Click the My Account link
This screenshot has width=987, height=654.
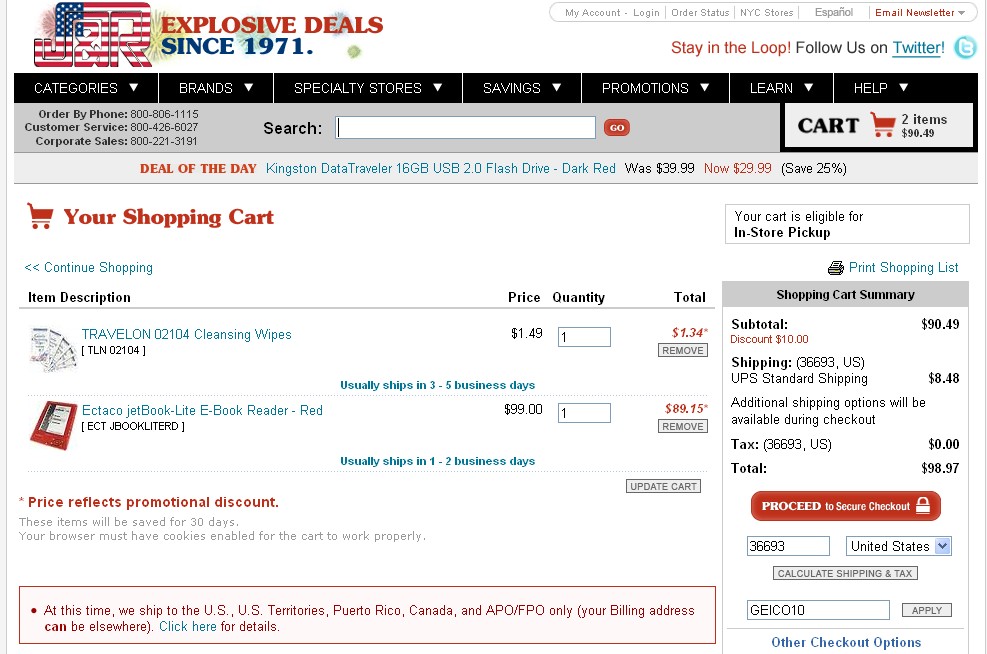[x=592, y=13]
